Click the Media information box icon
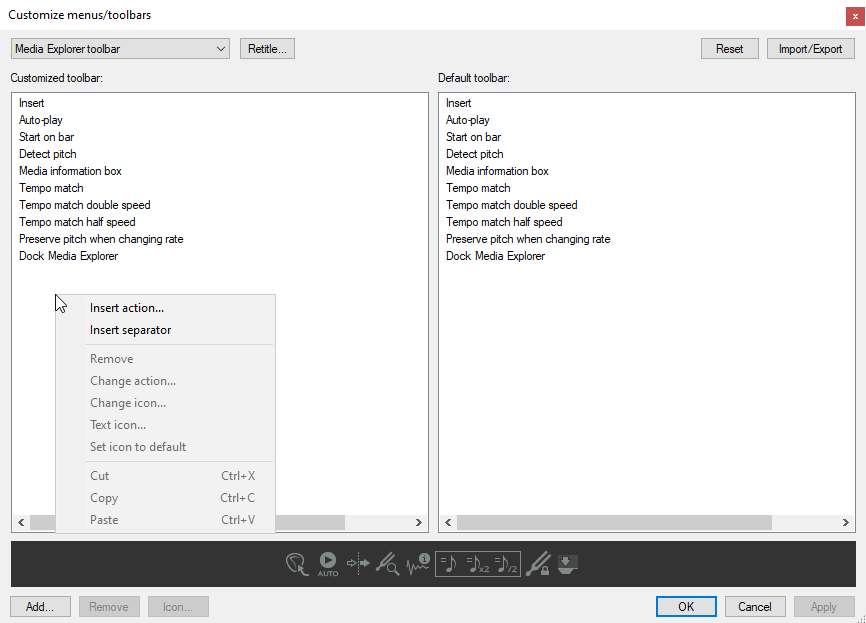 (418, 565)
